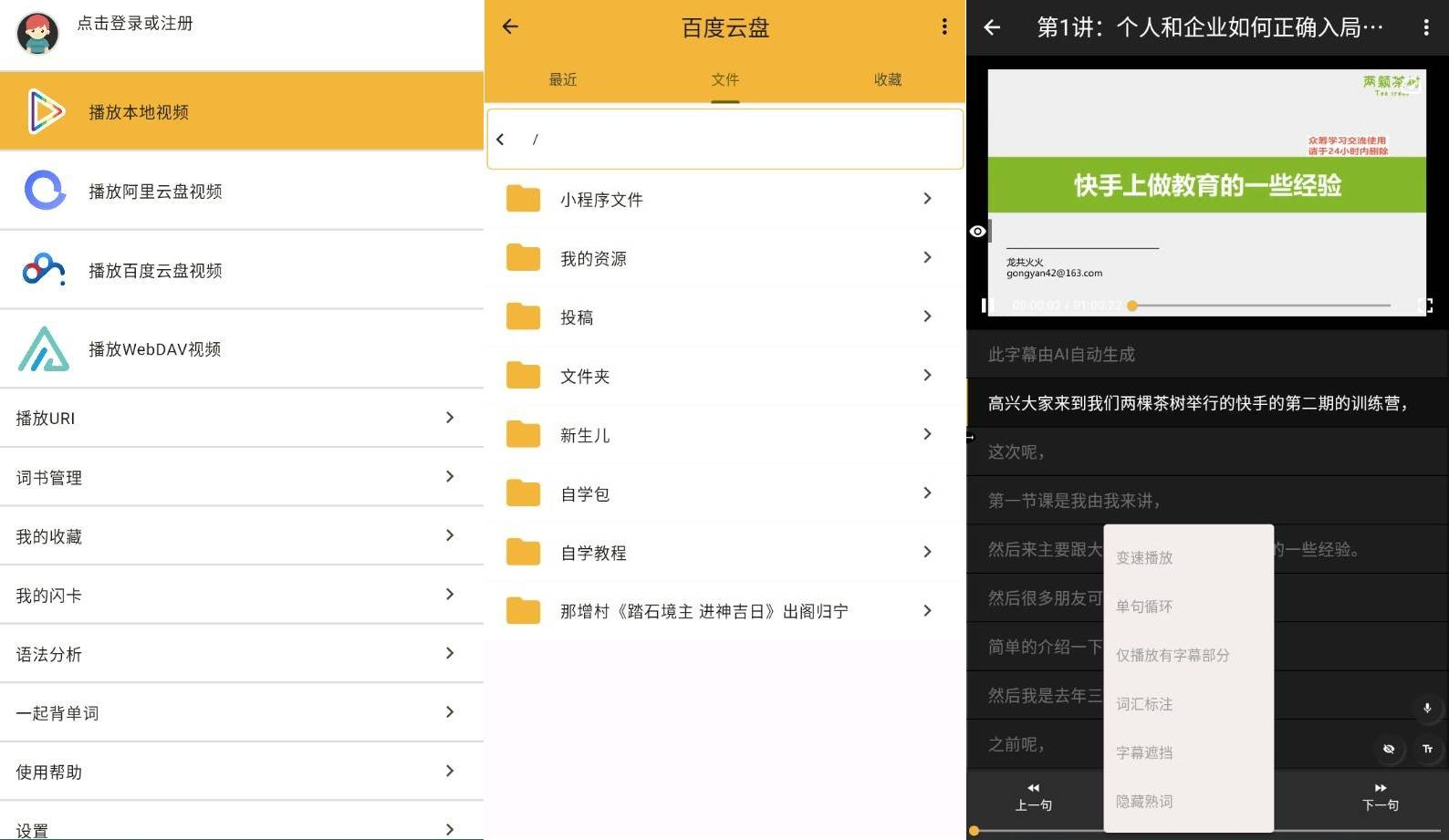This screenshot has height=840, width=1449.
Task: Go back from the 百度云盘 screen
Action: (510, 27)
